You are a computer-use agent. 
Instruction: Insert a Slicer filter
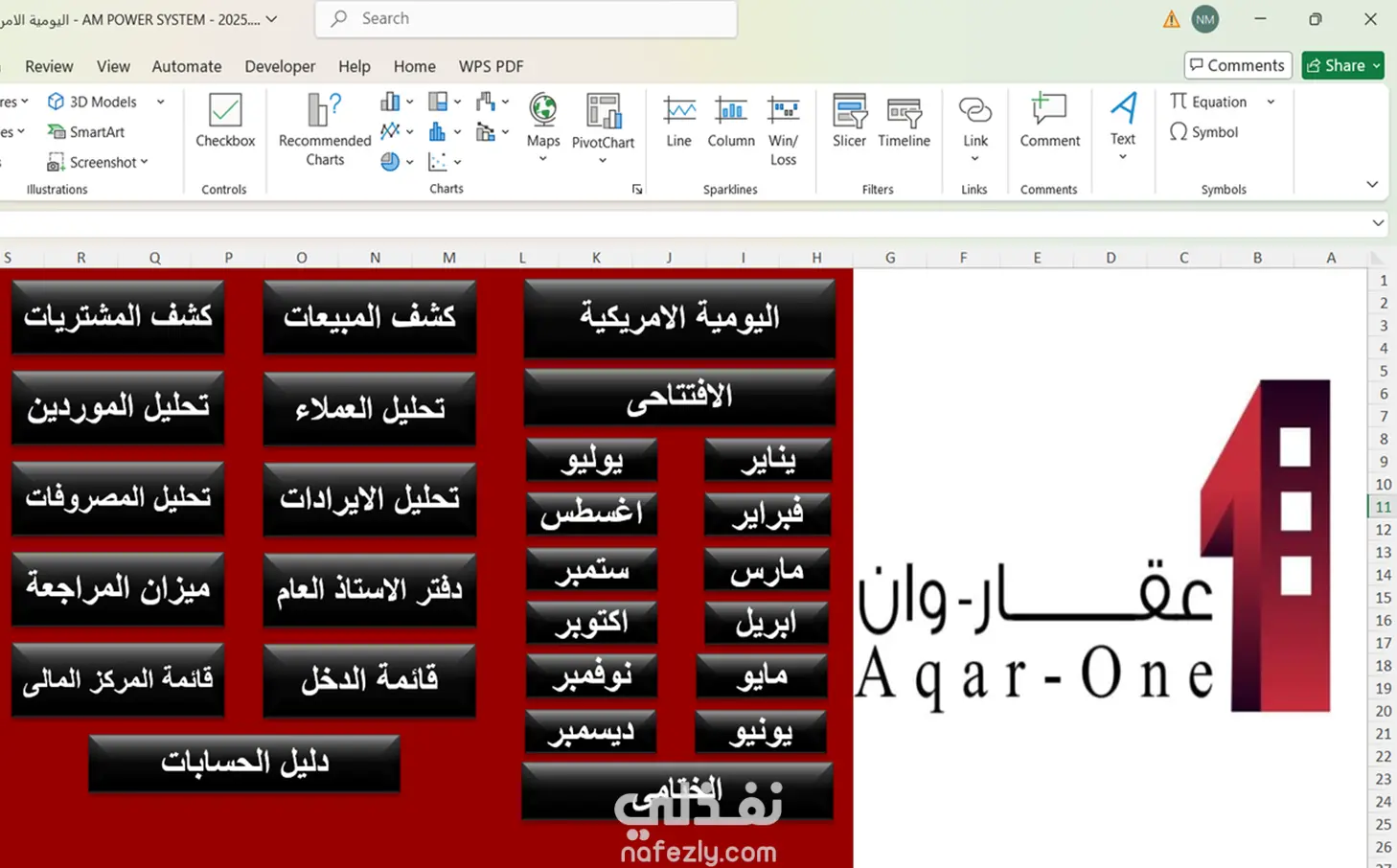point(849,122)
